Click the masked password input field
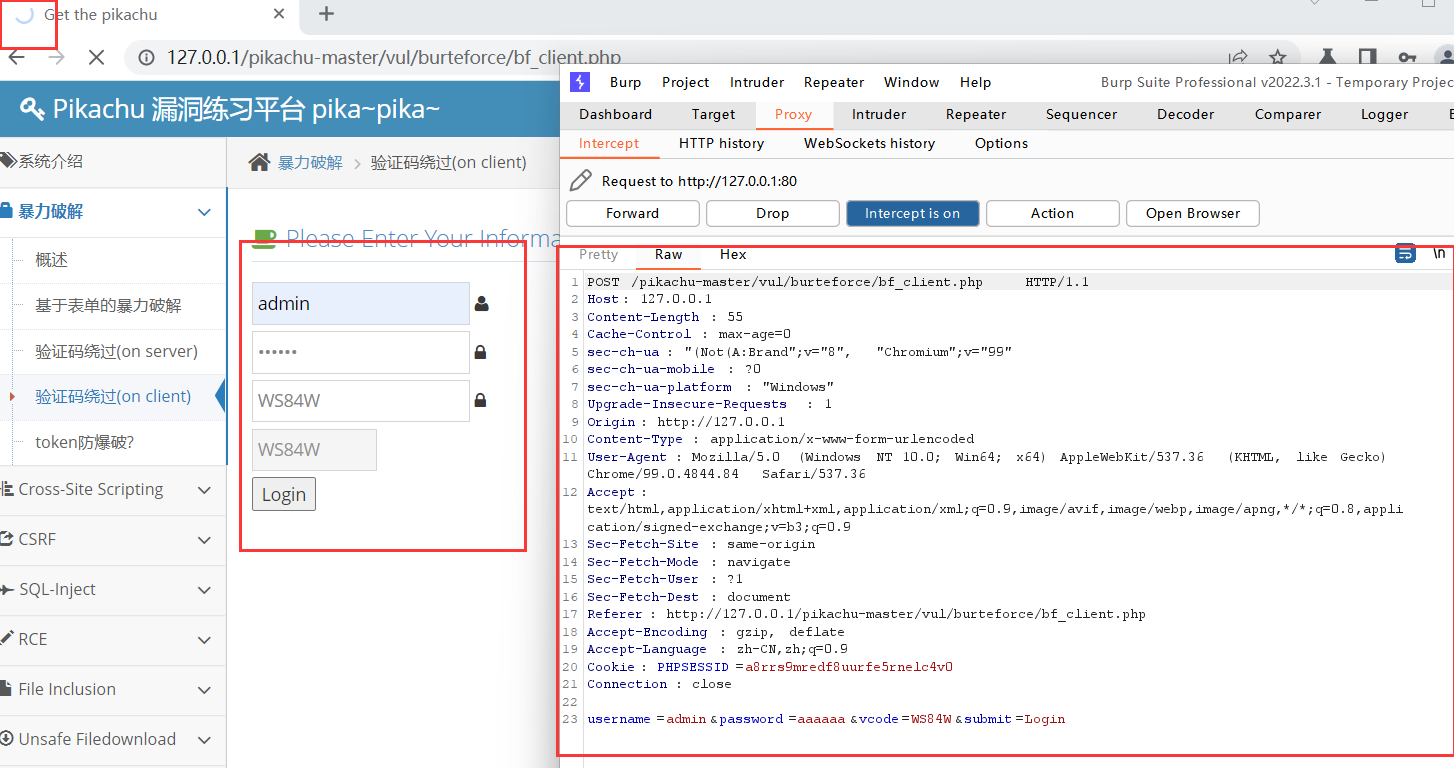 [x=361, y=352]
